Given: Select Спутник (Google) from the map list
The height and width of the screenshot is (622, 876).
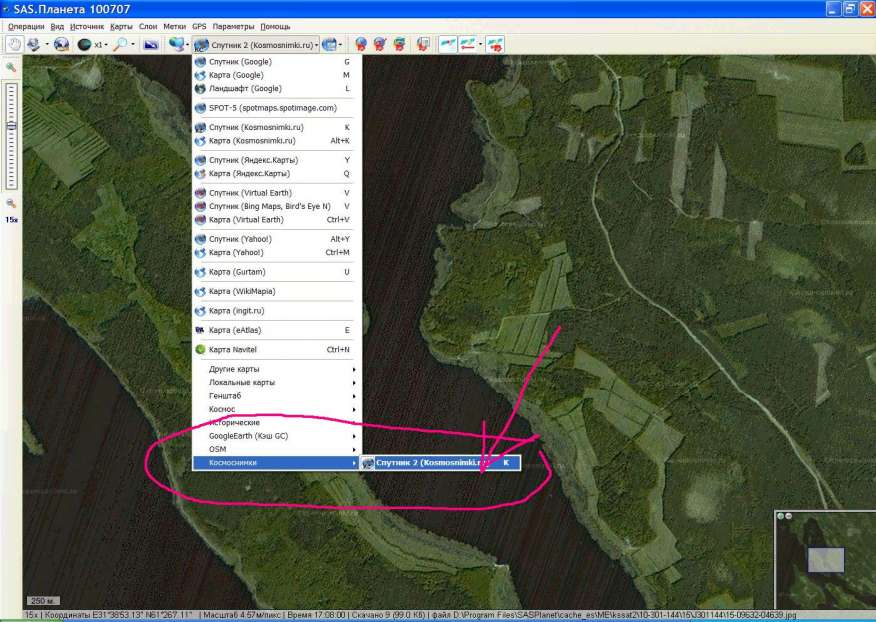Looking at the screenshot, I should 240,62.
